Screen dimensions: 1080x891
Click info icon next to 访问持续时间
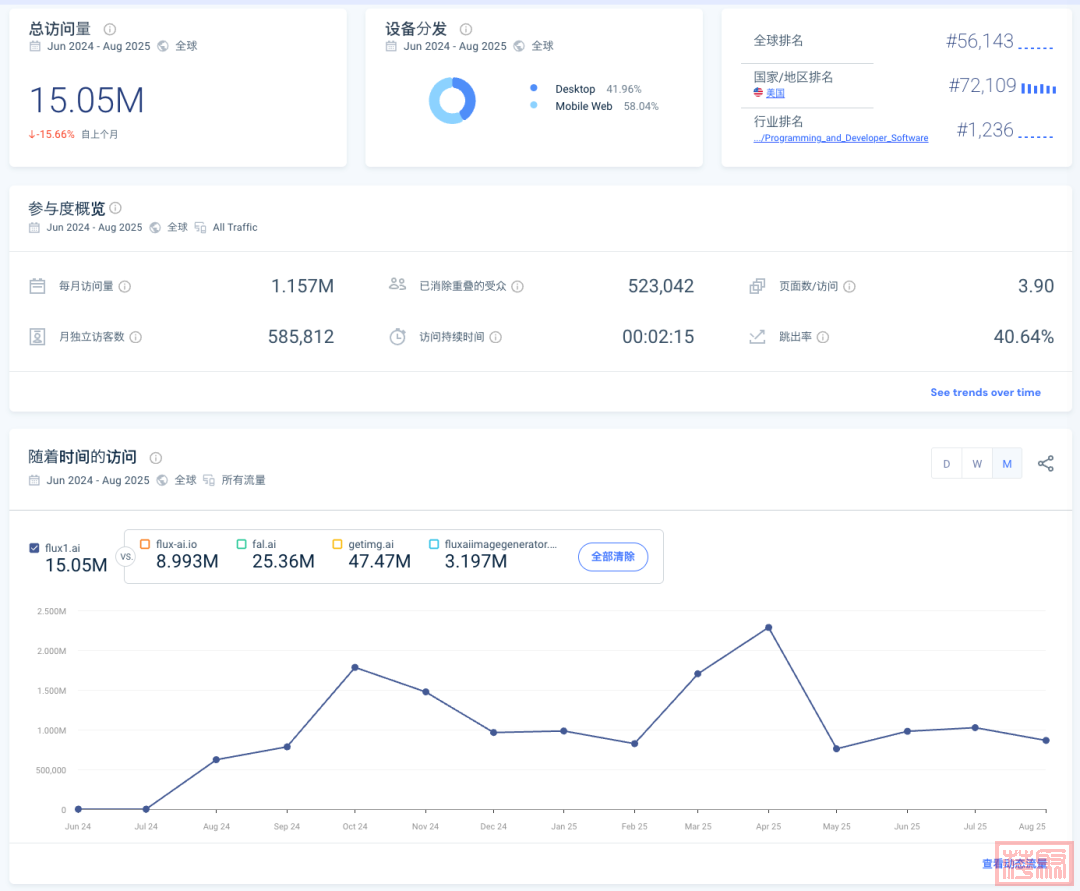coord(496,337)
